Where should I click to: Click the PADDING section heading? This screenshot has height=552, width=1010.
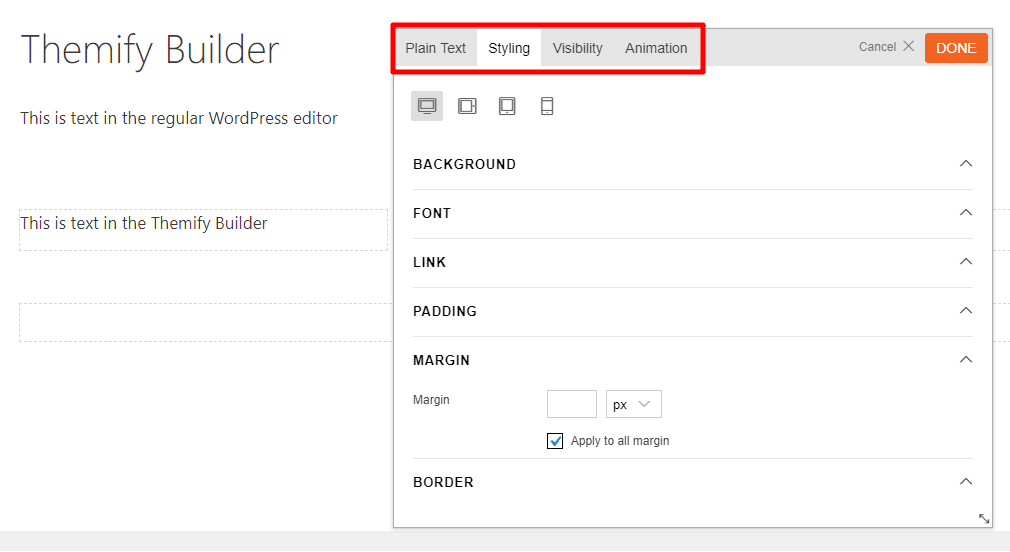[444, 311]
